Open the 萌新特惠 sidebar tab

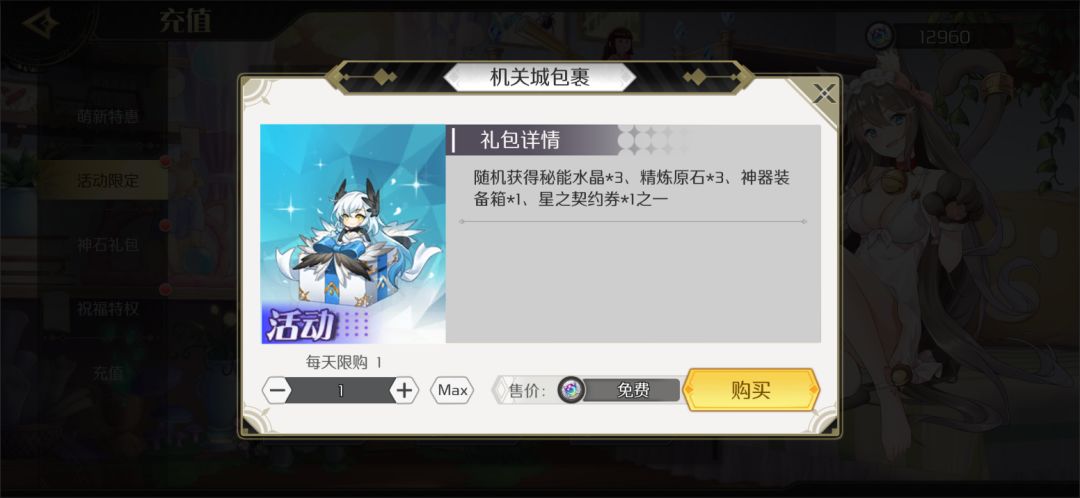click(108, 116)
